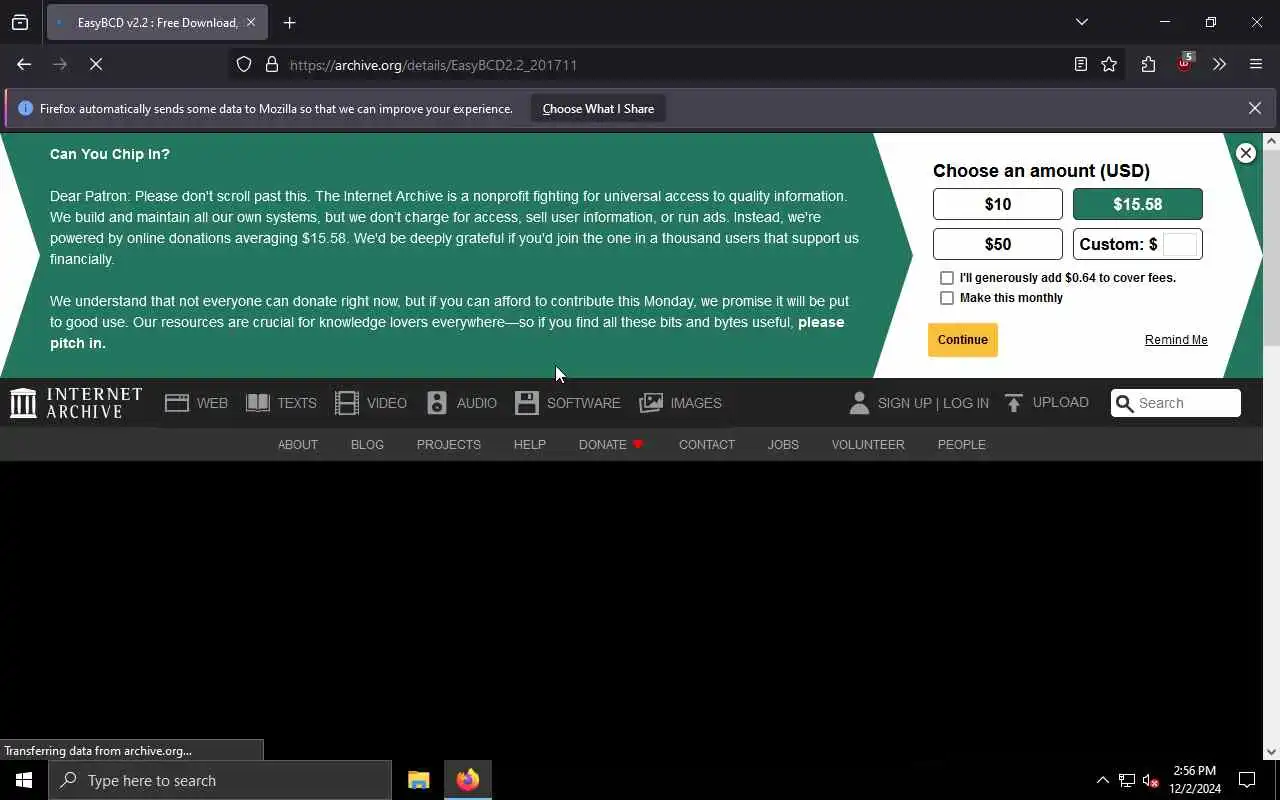Close the EasyBCD v2.2 tab

coord(251,22)
